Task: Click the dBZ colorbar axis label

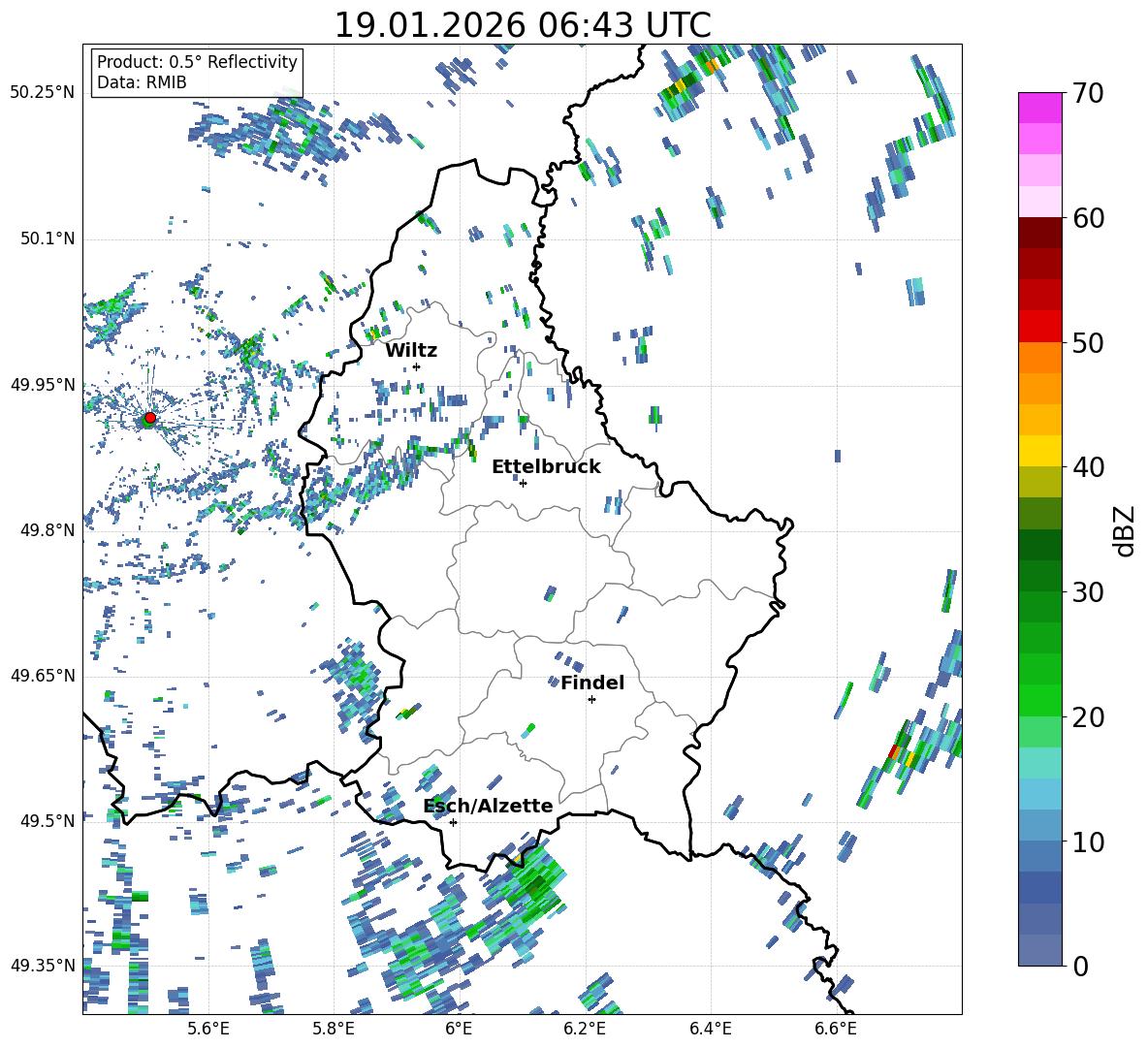Action: (x=1126, y=530)
